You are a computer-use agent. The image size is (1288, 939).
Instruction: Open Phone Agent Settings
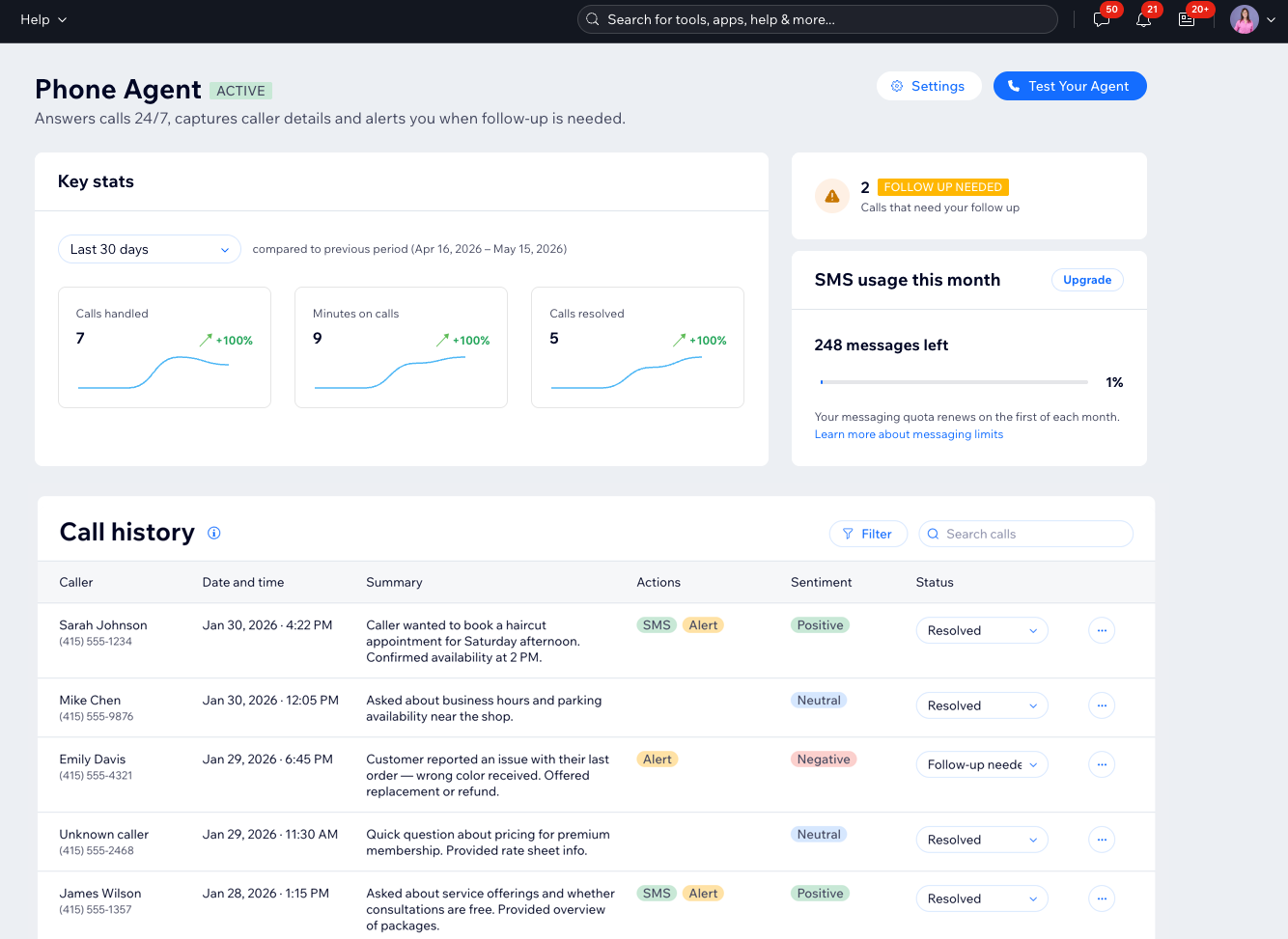coord(928,86)
